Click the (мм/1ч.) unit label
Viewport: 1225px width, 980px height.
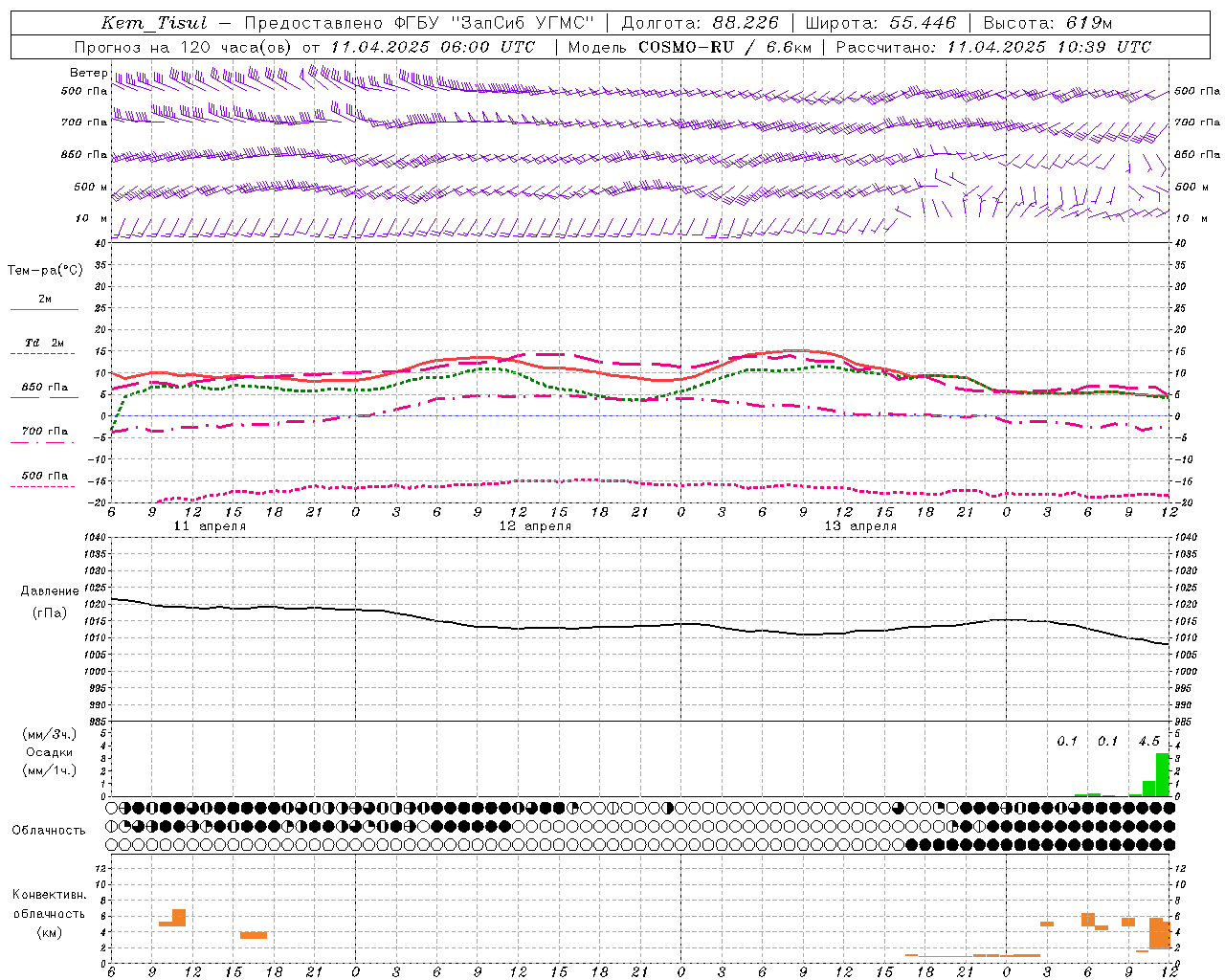[x=49, y=770]
